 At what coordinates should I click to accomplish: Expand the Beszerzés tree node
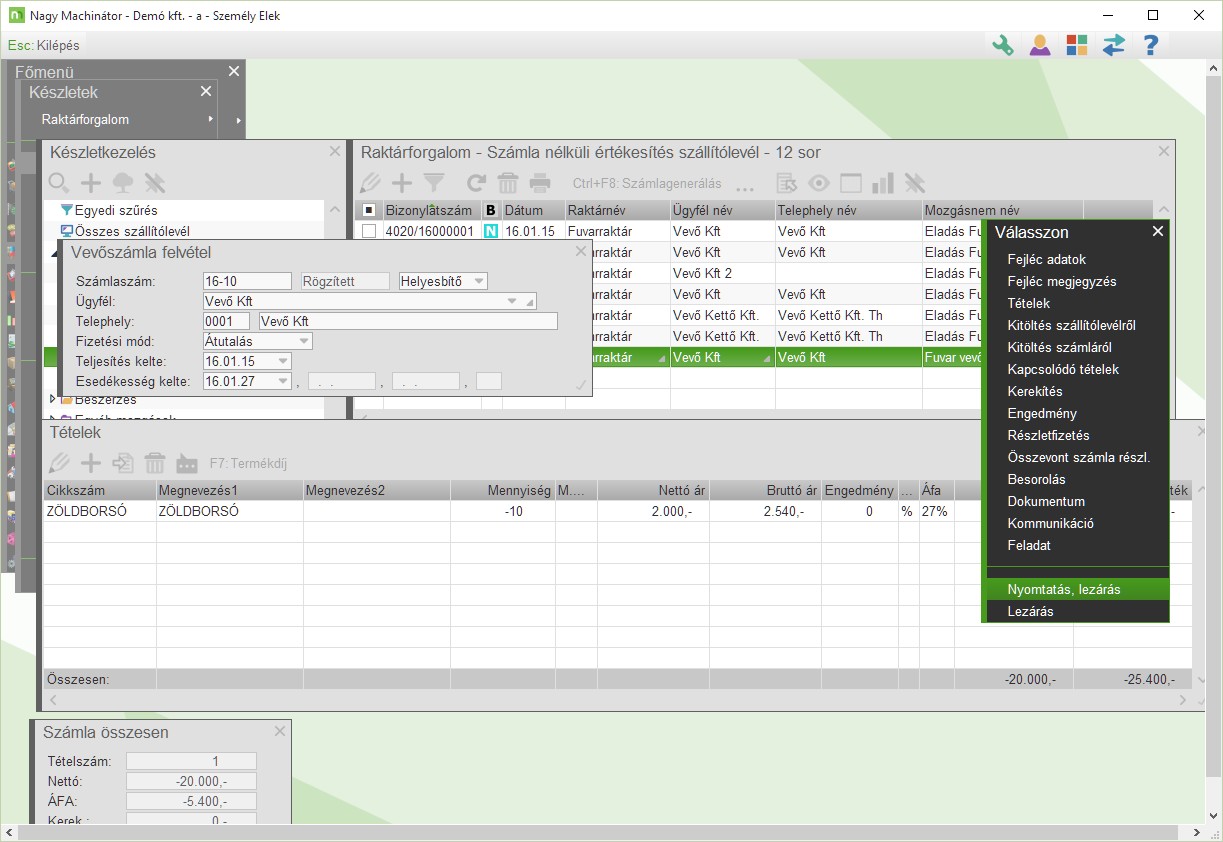(x=53, y=400)
